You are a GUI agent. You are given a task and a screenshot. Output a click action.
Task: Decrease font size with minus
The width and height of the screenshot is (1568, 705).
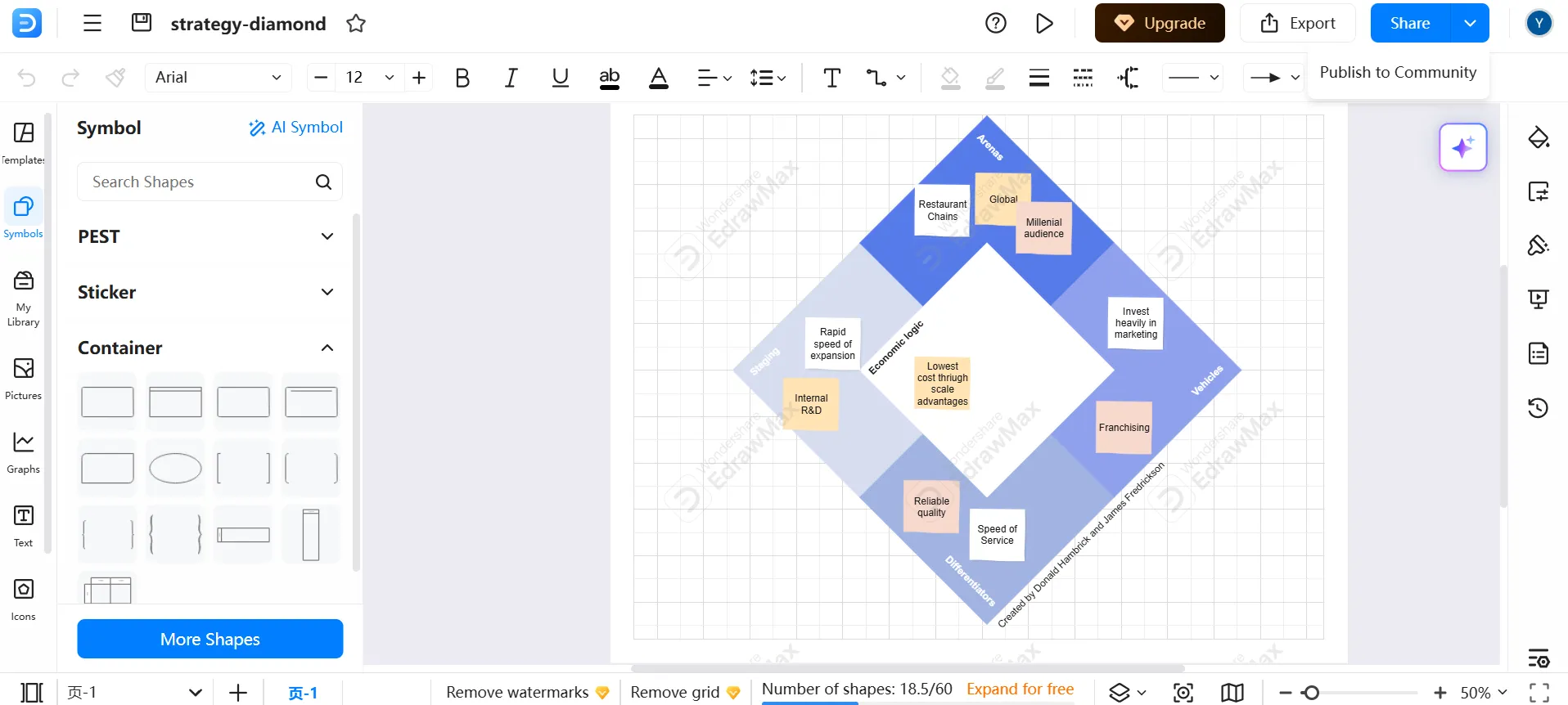(x=321, y=78)
